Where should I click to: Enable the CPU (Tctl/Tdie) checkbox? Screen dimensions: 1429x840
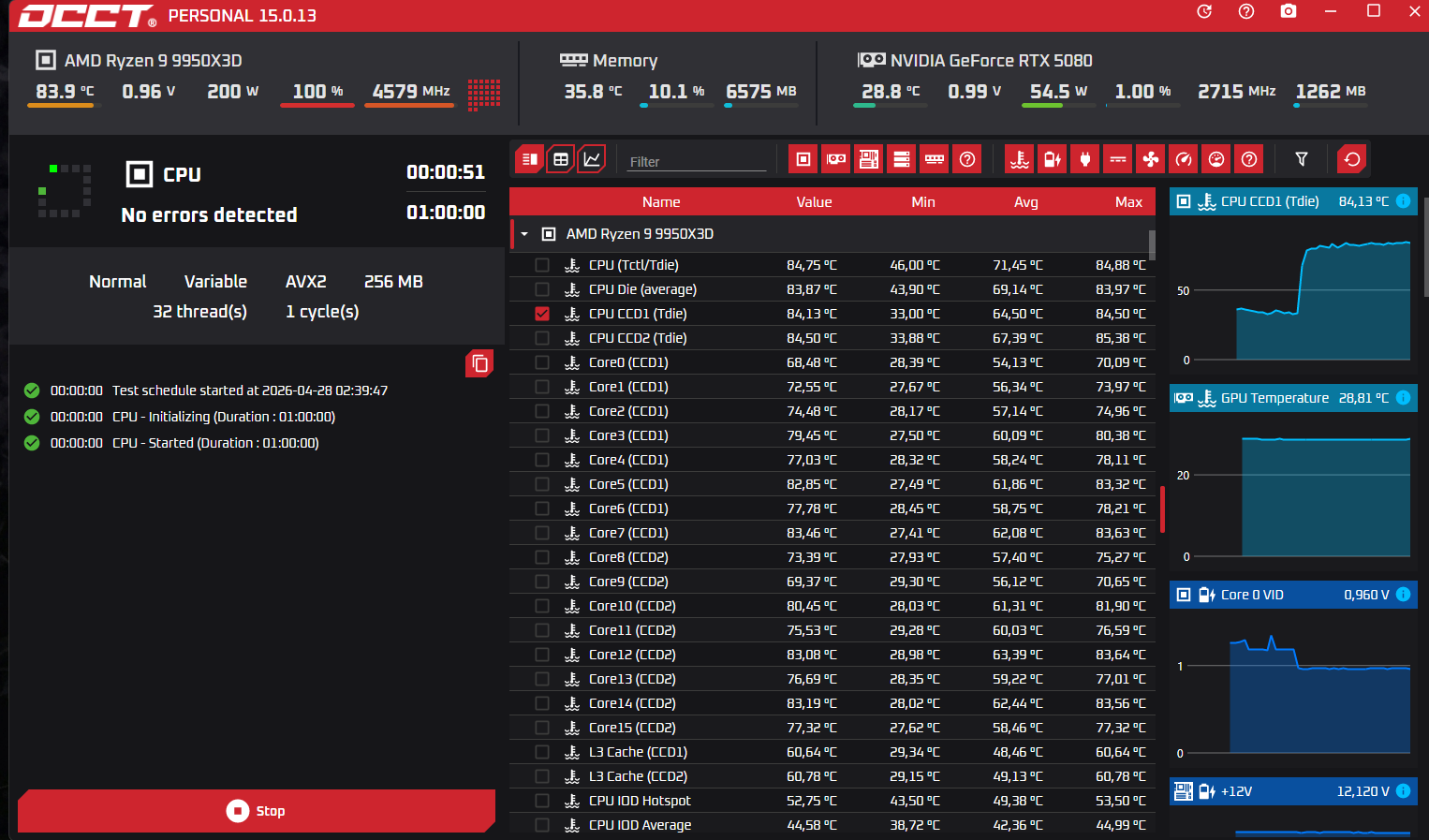[542, 265]
